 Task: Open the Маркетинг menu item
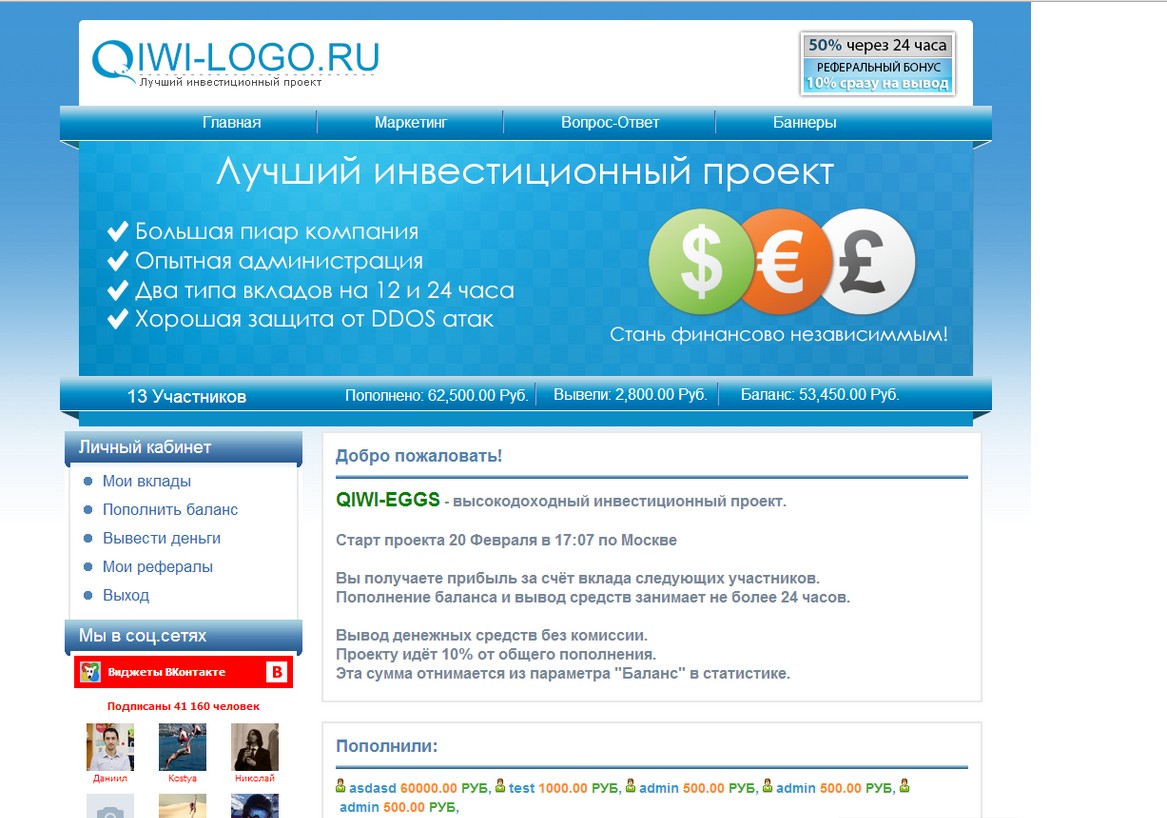click(410, 123)
